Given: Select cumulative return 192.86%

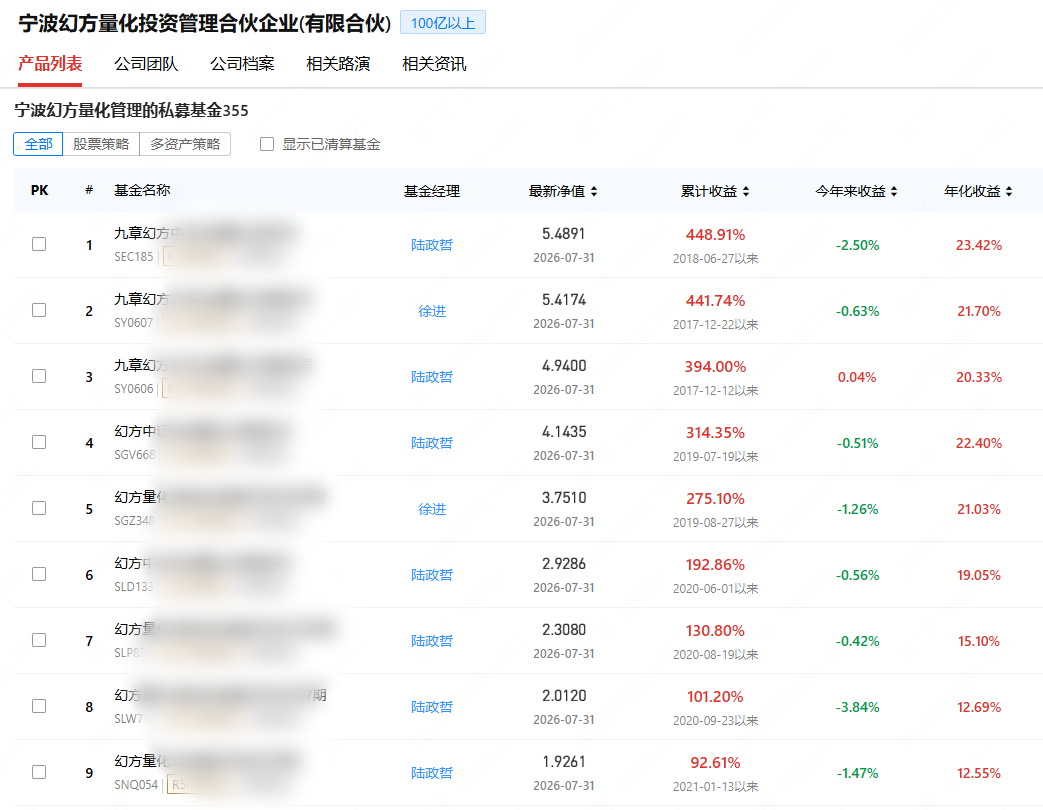Looking at the screenshot, I should 715,565.
